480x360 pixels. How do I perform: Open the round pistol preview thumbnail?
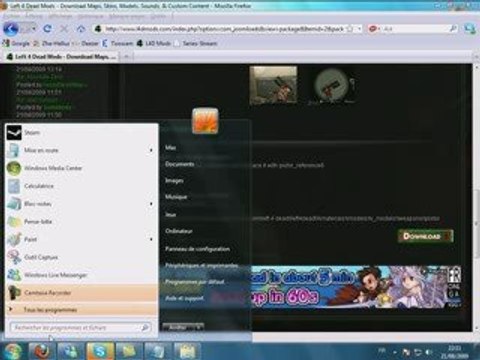(331, 85)
